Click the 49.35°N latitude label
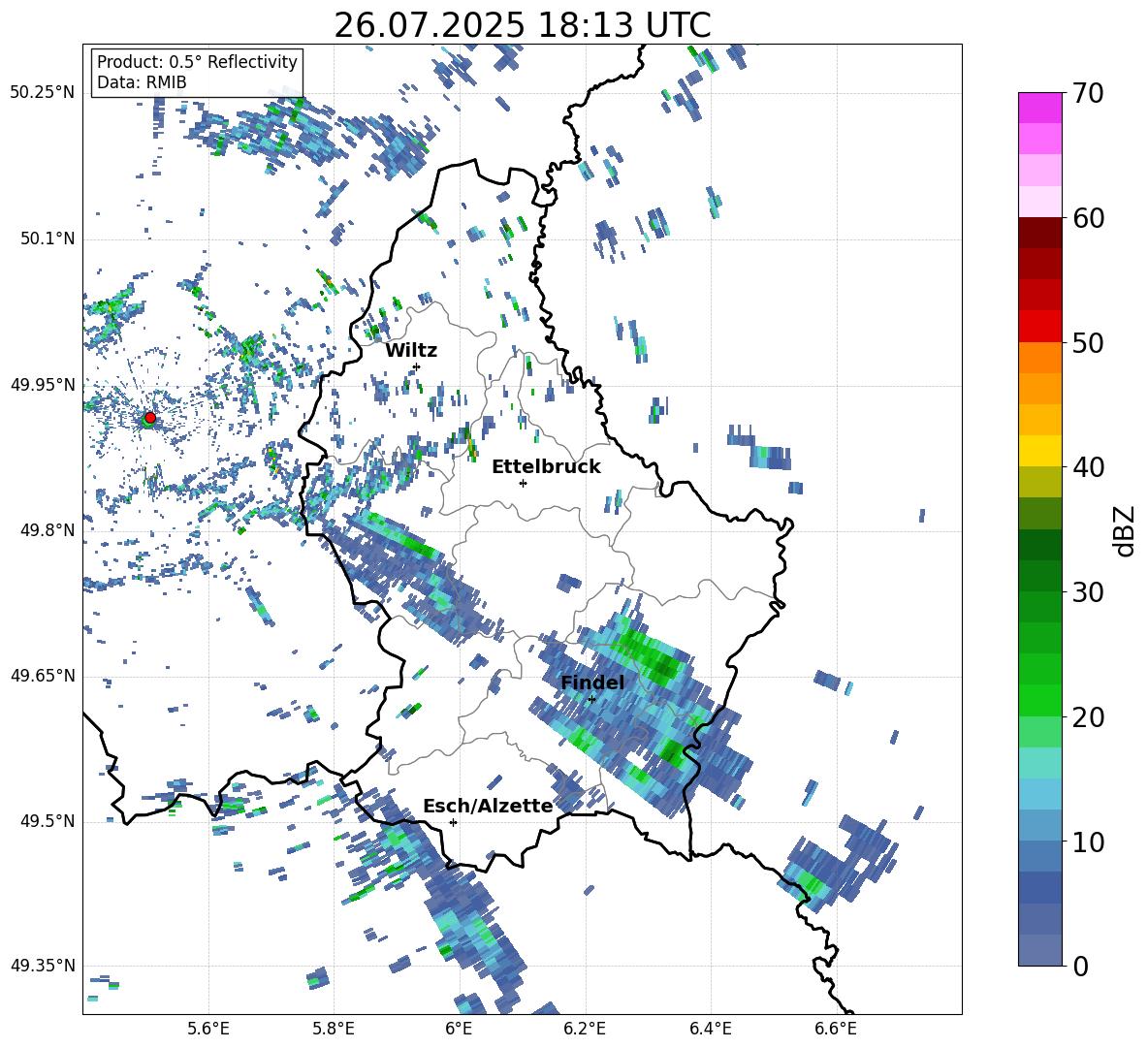Screen dimensions: 1148x1048 (43, 966)
